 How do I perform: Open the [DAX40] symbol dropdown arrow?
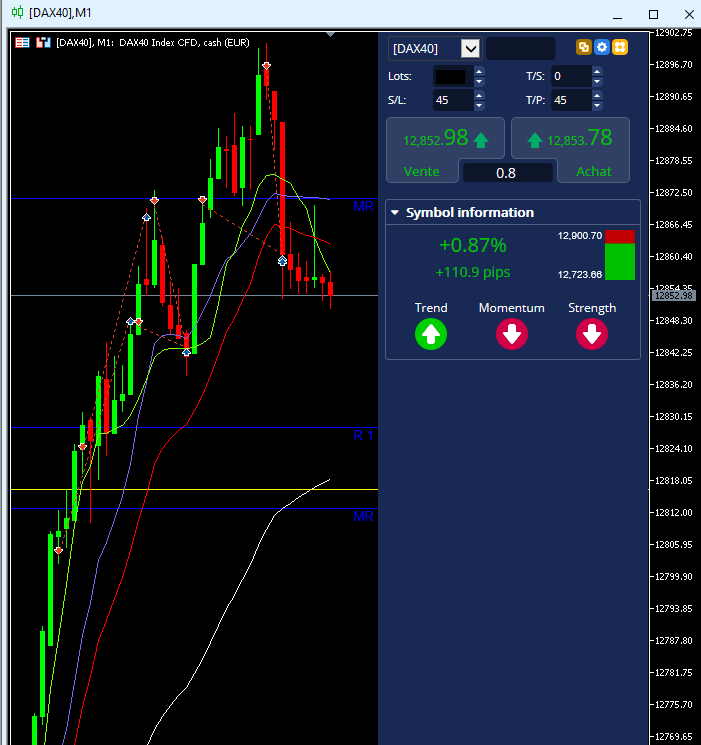tap(471, 48)
